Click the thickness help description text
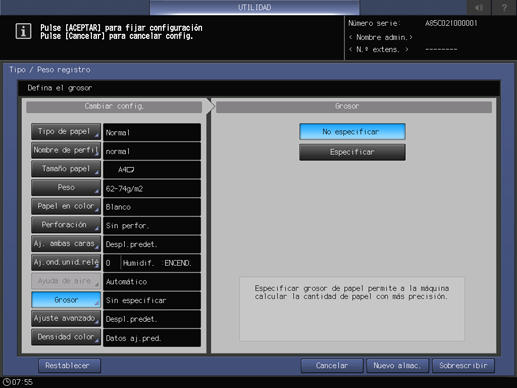 (x=352, y=292)
